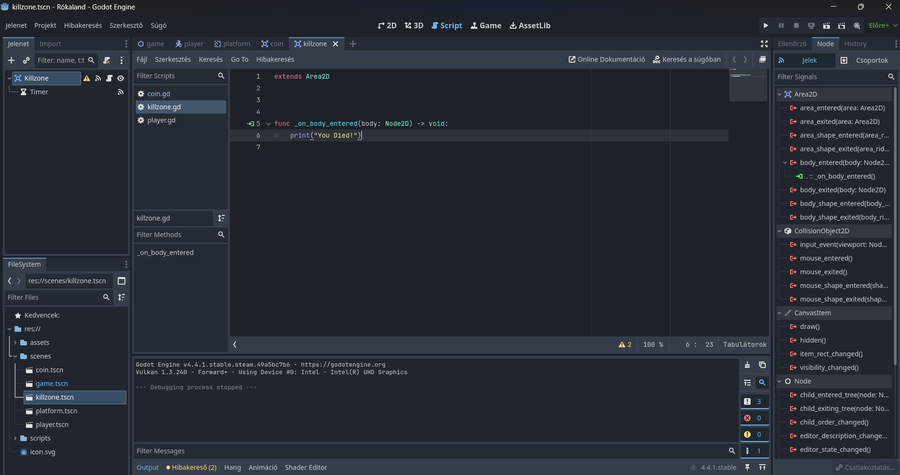The image size is (900, 475).
Task: Expand the assets folder in FileSystem
Action: click(x=15, y=342)
